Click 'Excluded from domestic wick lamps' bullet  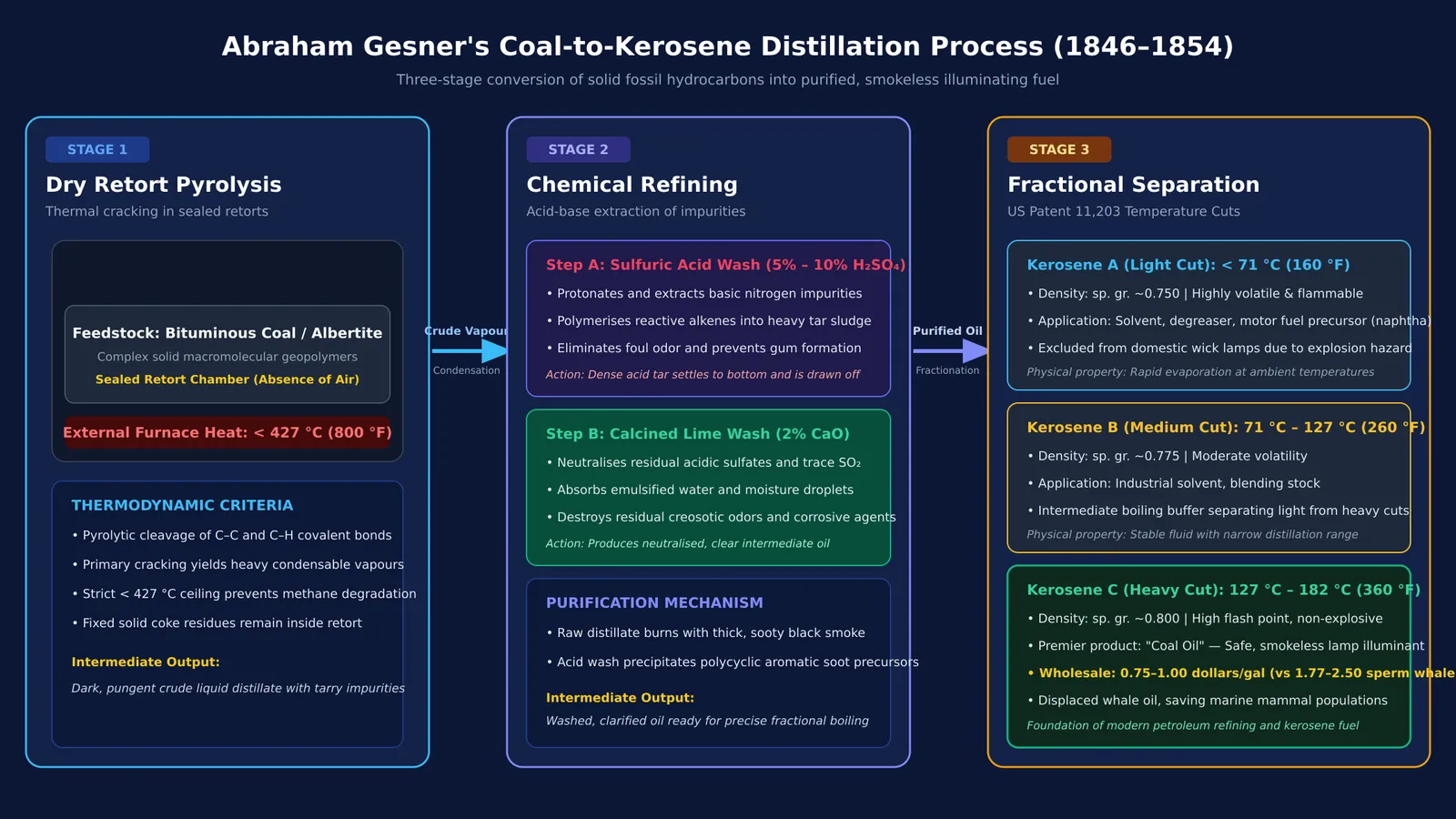click(x=1219, y=348)
